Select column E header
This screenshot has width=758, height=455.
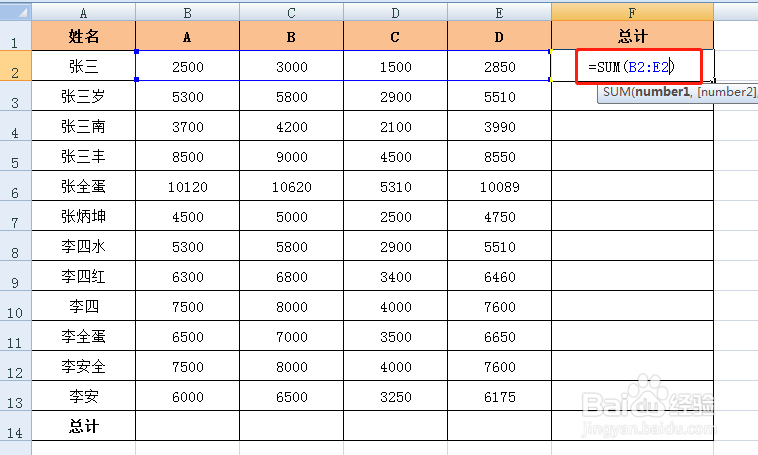[x=499, y=13]
